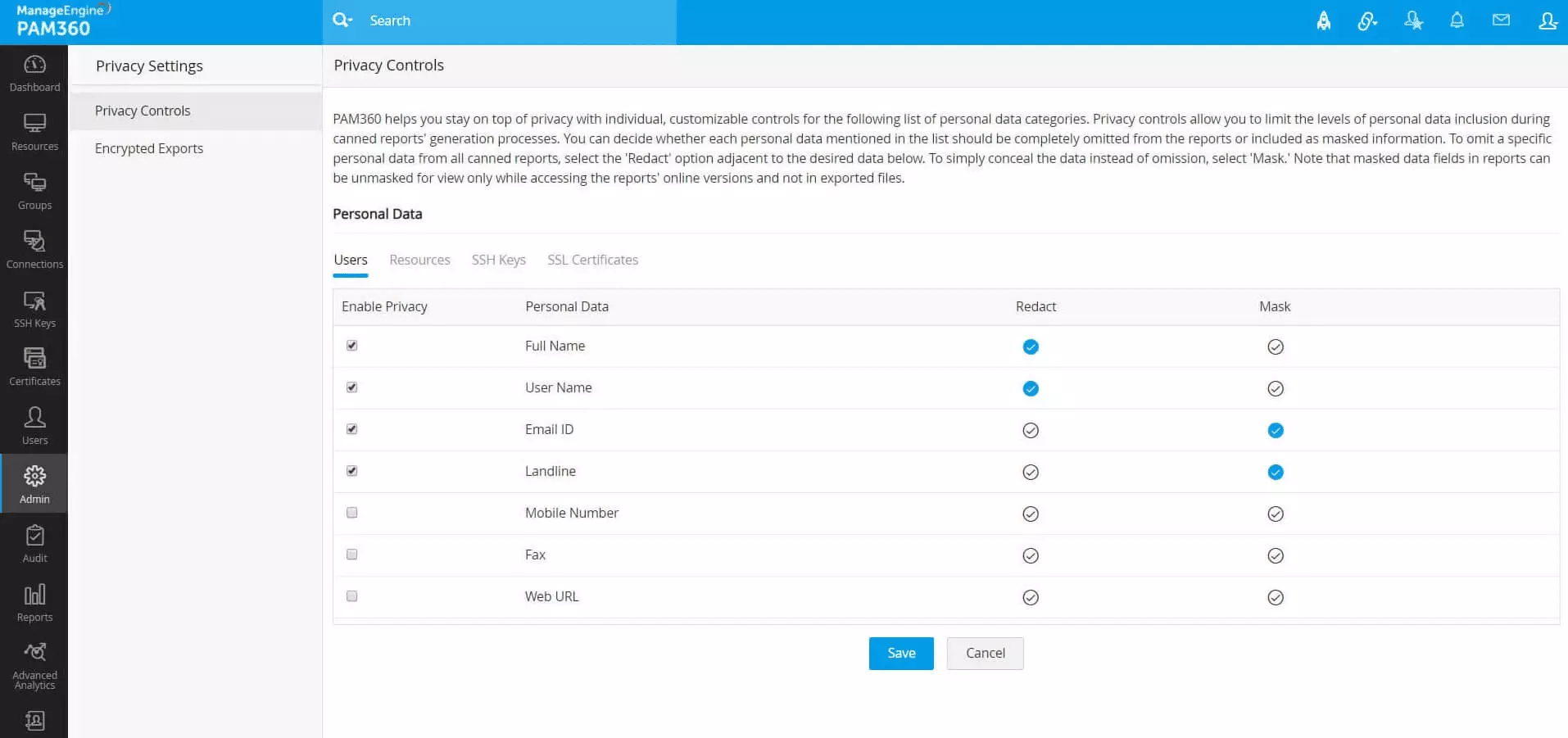Screen dimensions: 1568x738
Task: View Reports from the sidebar
Action: pyautogui.click(x=34, y=600)
